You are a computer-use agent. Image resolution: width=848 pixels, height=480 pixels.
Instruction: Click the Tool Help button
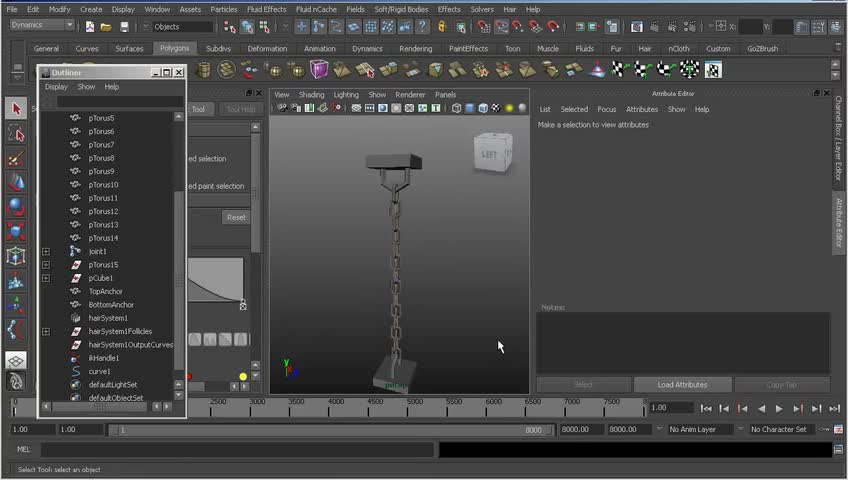[241, 109]
